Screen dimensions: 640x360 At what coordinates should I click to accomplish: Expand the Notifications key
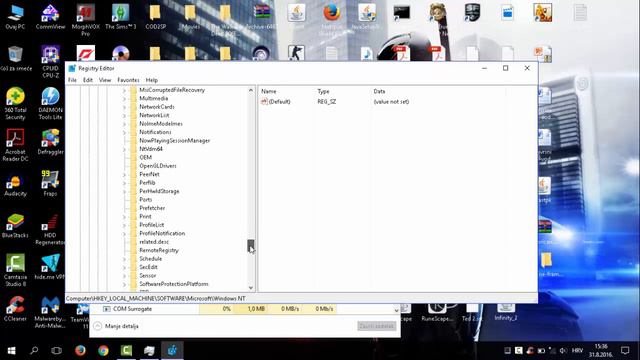point(124,132)
